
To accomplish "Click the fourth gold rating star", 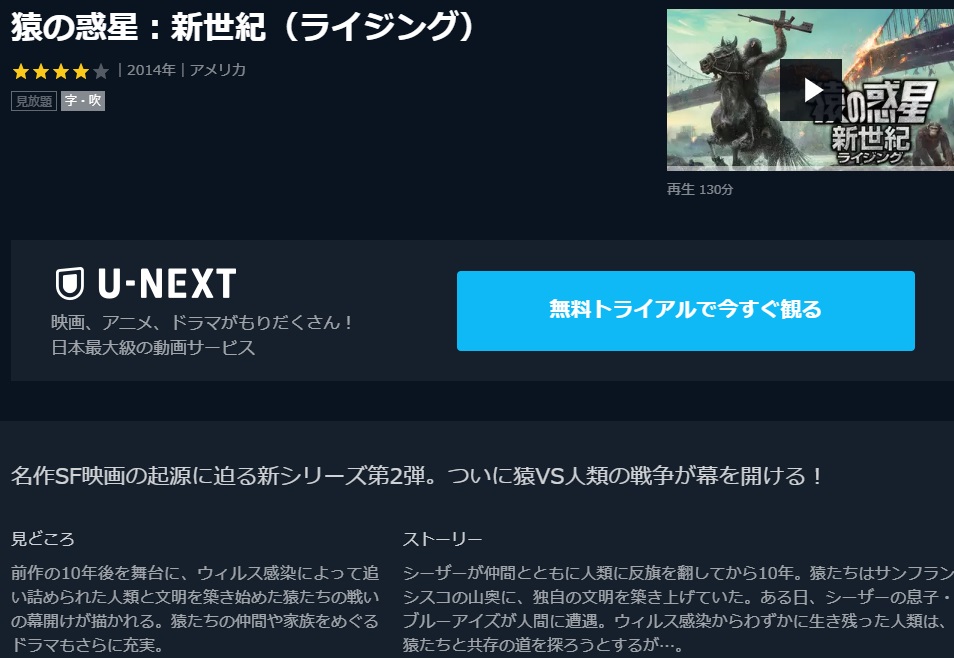I will pyautogui.click(x=81, y=72).
